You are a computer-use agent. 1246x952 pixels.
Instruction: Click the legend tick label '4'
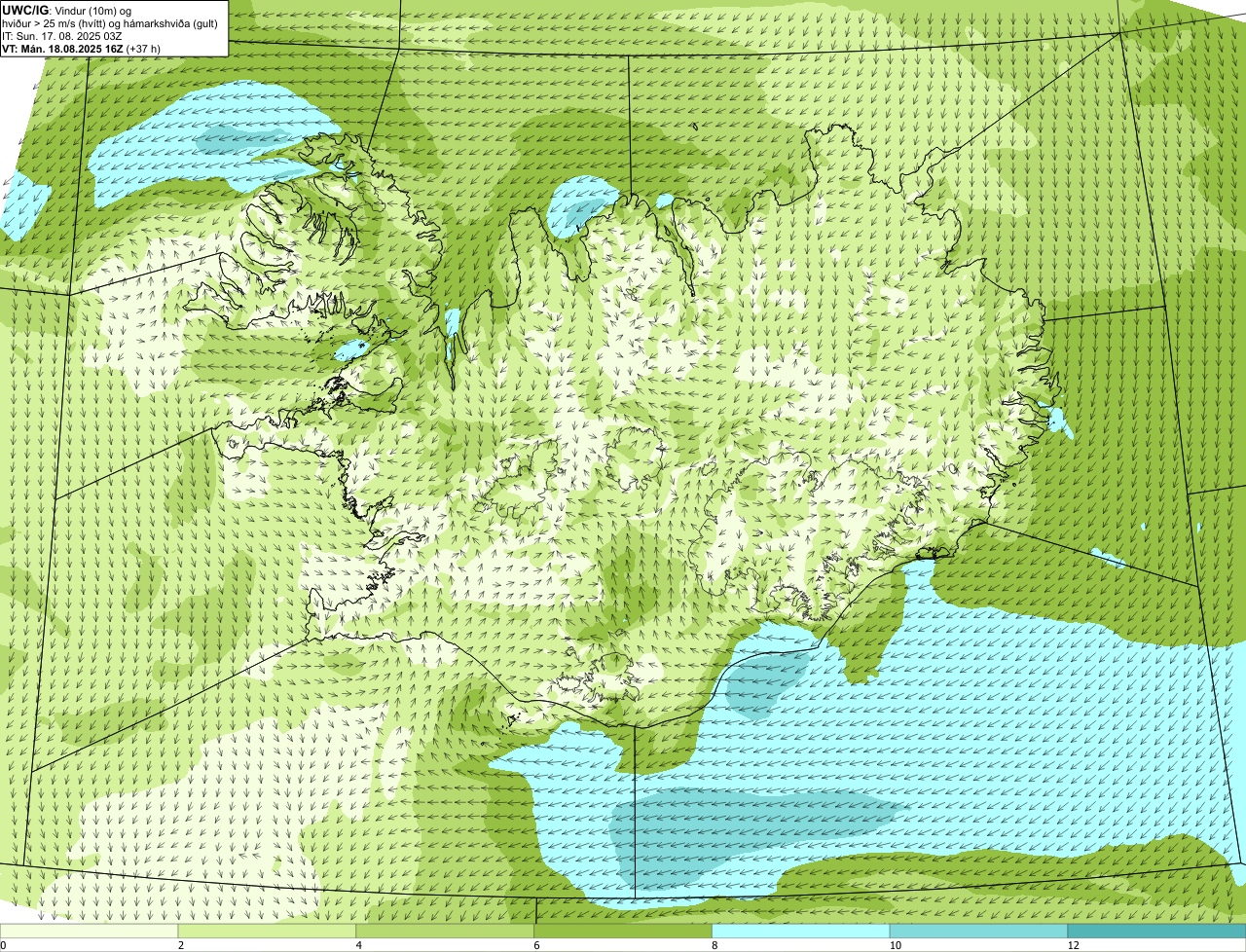click(359, 945)
